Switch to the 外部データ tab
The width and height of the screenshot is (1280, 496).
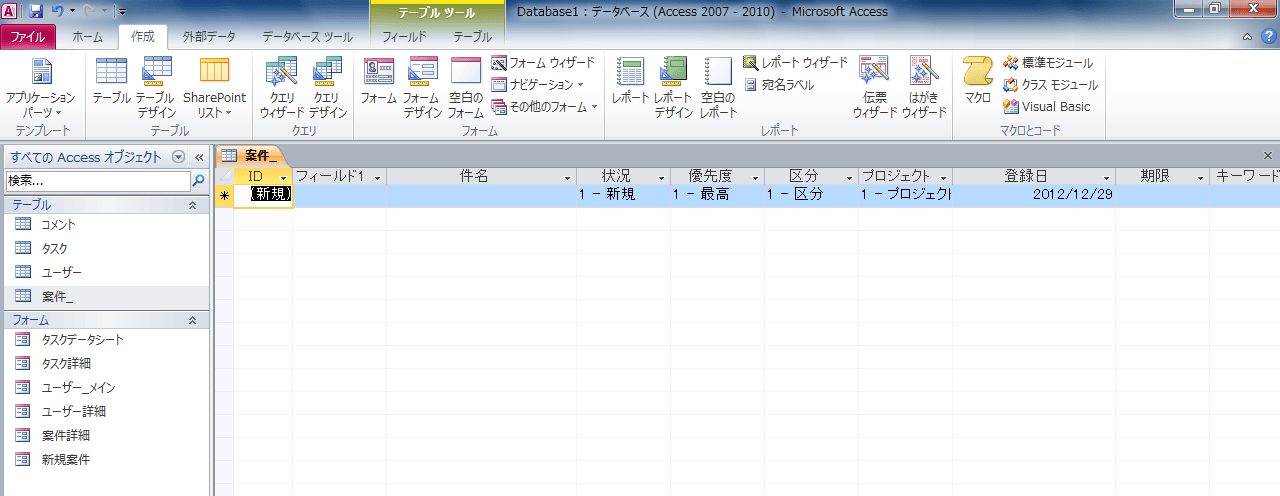(209, 37)
